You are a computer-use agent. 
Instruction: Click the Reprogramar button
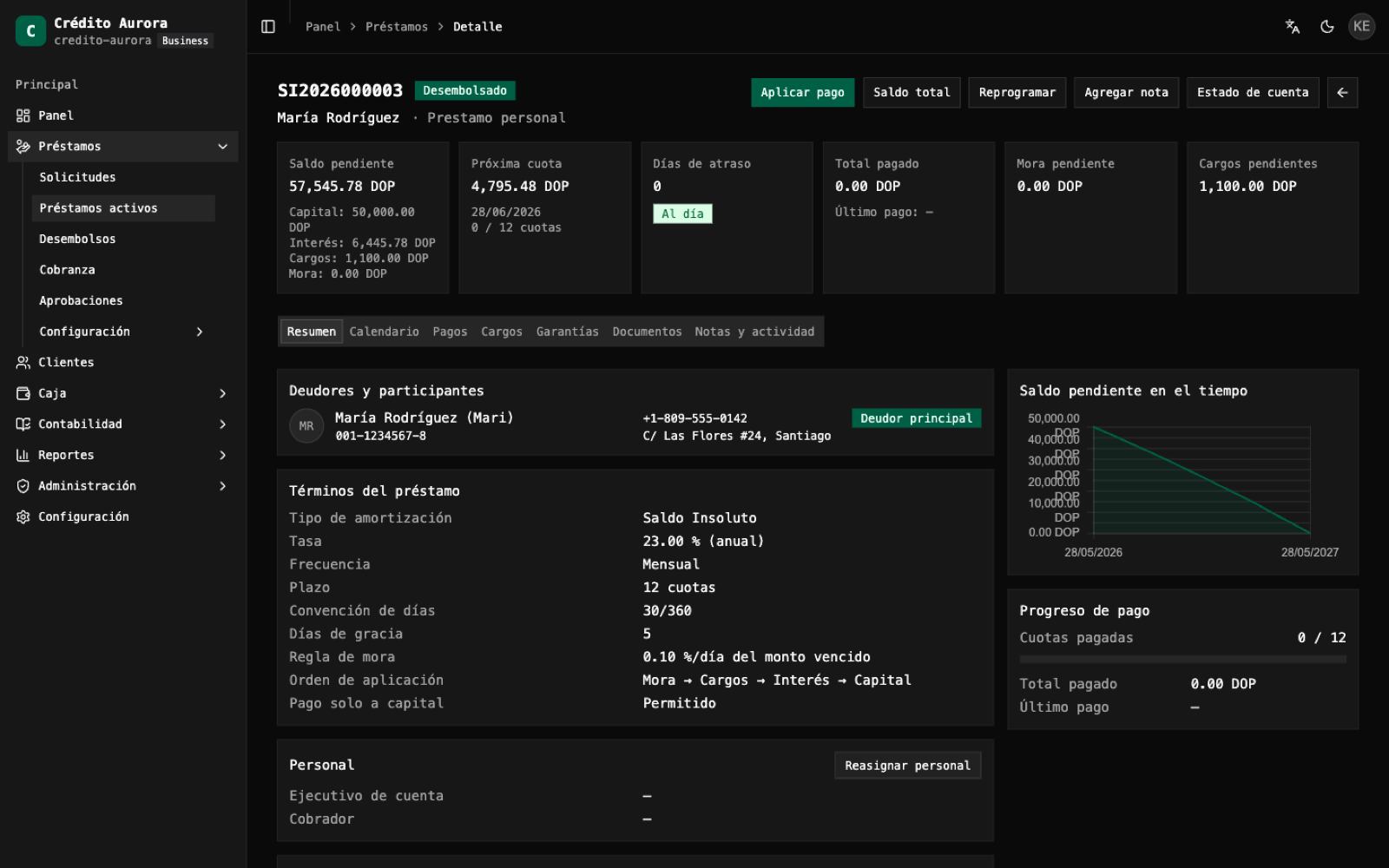point(1017,93)
